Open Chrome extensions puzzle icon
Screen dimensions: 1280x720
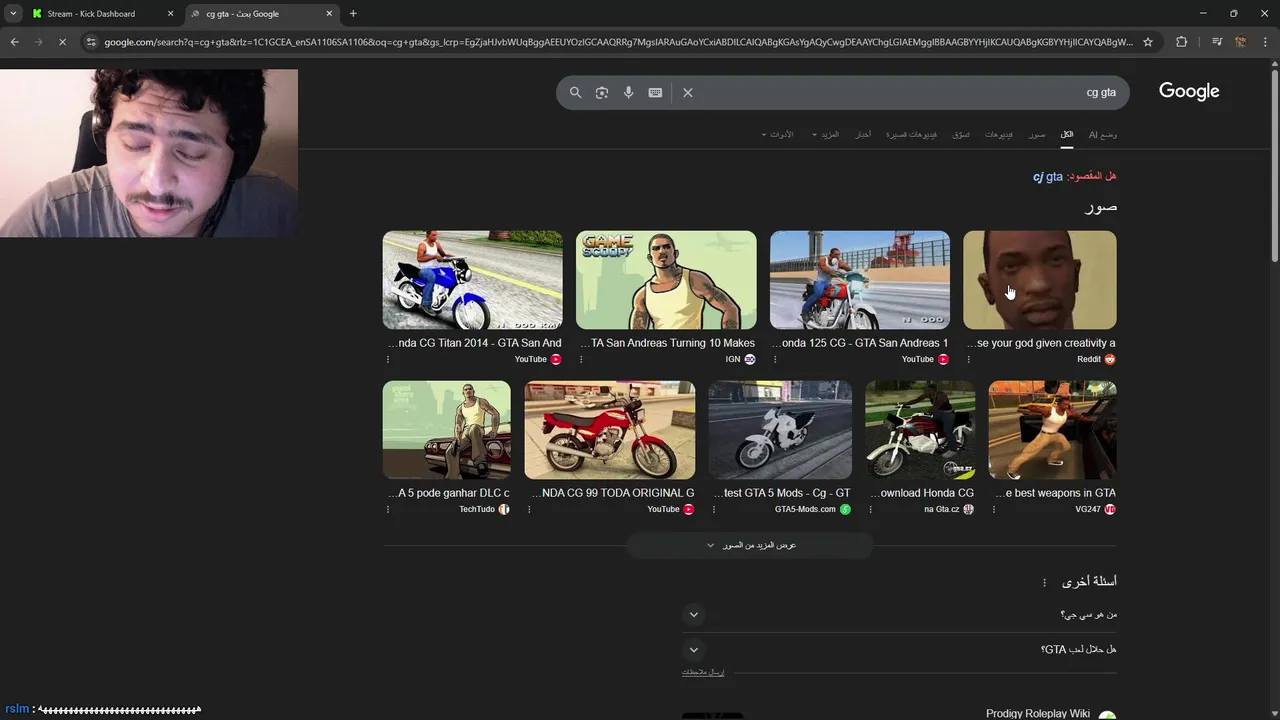click(x=1181, y=42)
